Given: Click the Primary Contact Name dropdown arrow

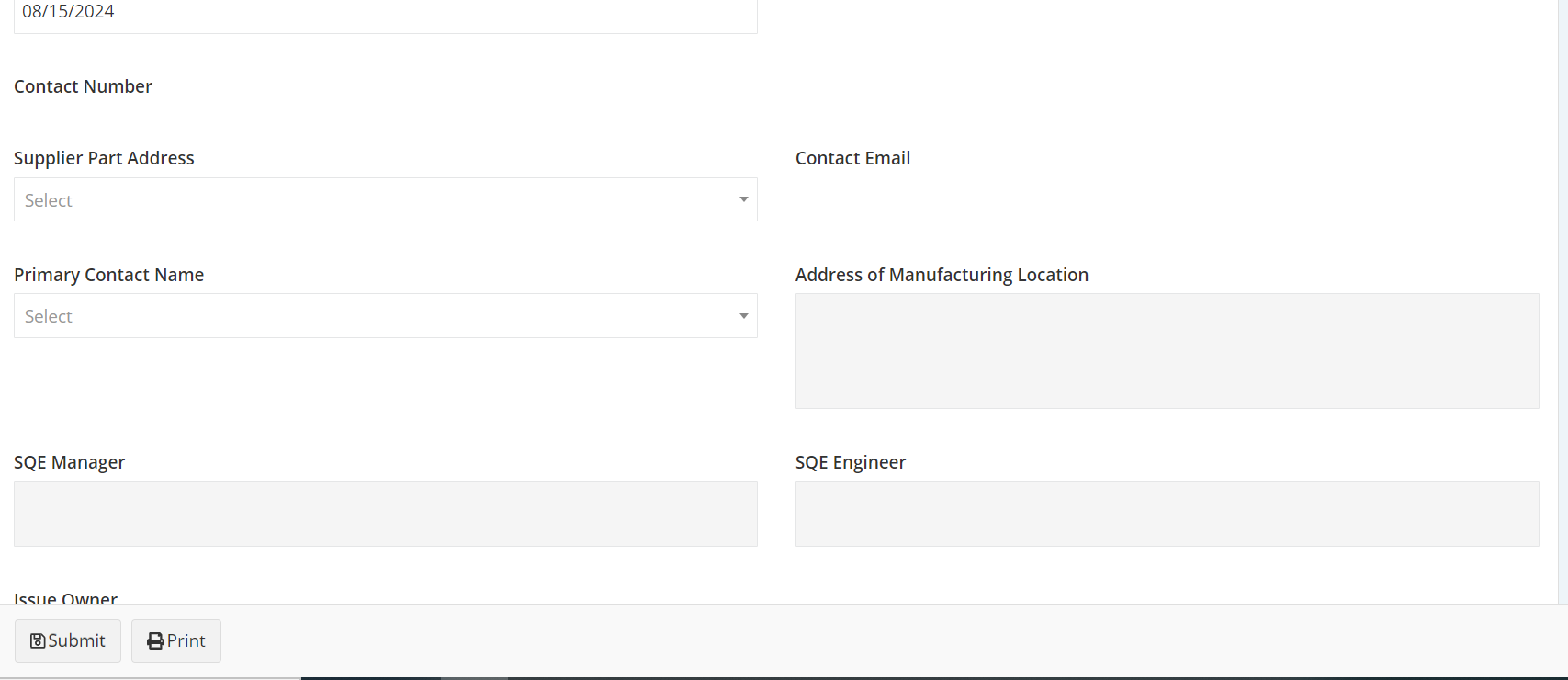Looking at the screenshot, I should coord(744,316).
